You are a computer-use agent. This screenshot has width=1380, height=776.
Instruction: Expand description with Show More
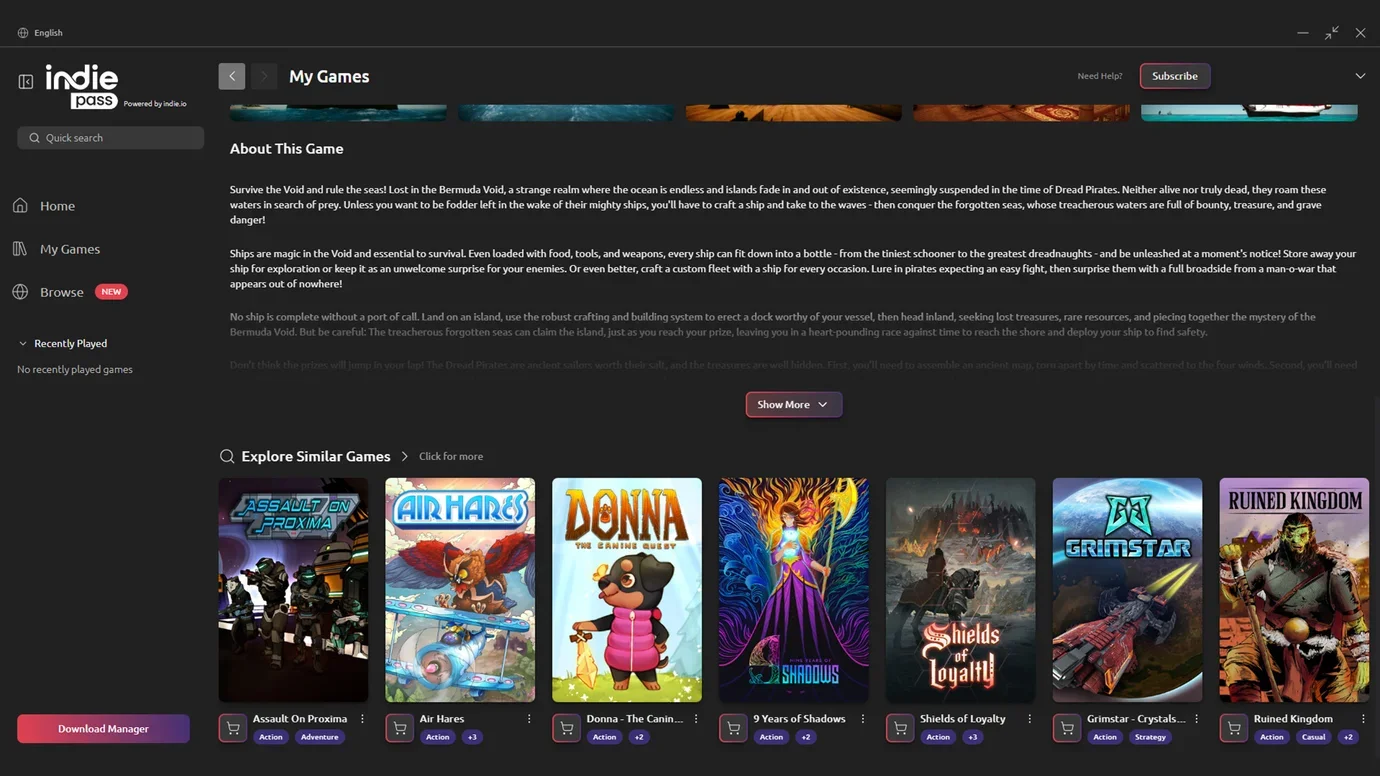pos(793,405)
